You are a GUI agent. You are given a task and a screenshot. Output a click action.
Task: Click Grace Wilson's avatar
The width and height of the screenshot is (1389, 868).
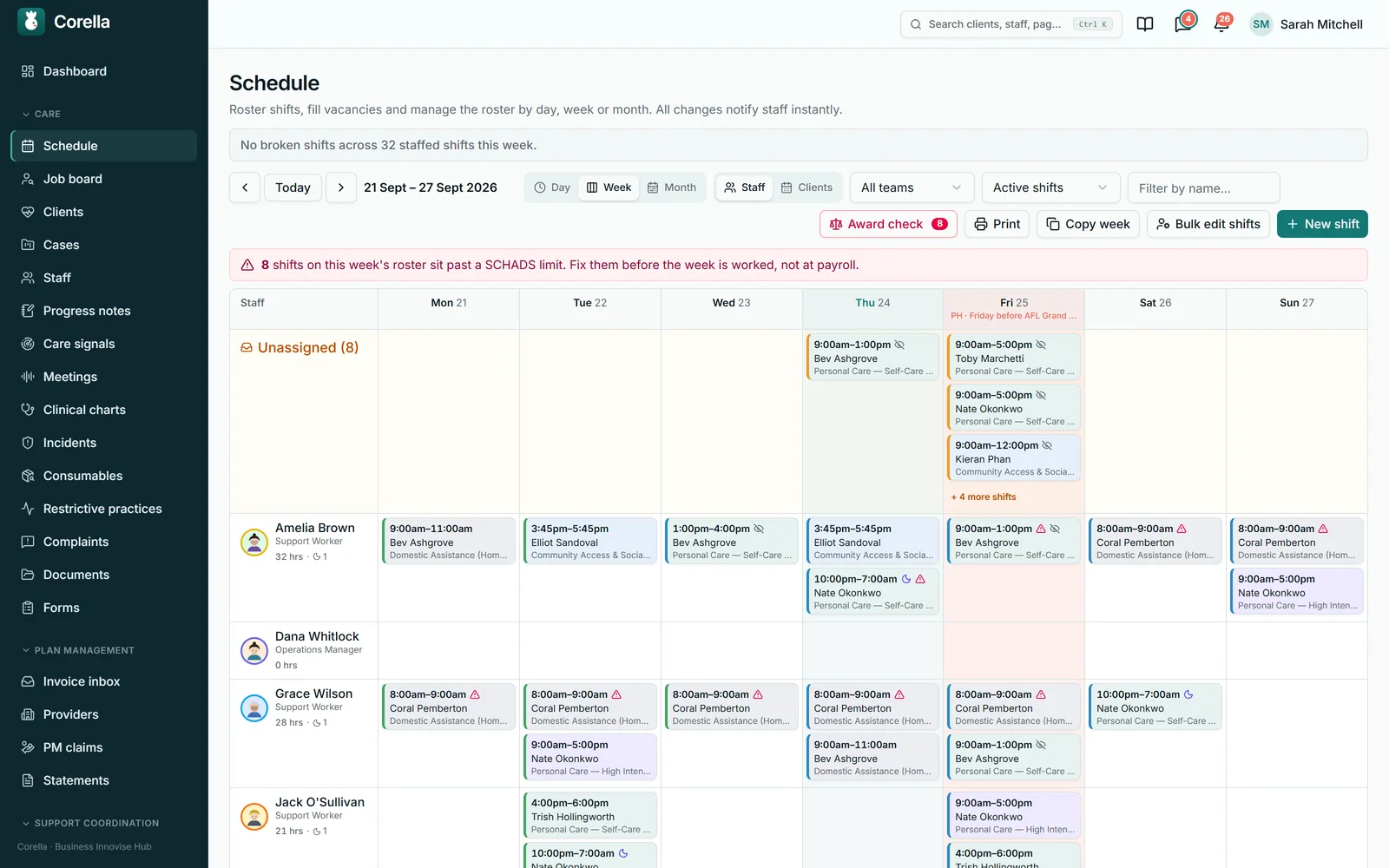tap(254, 708)
